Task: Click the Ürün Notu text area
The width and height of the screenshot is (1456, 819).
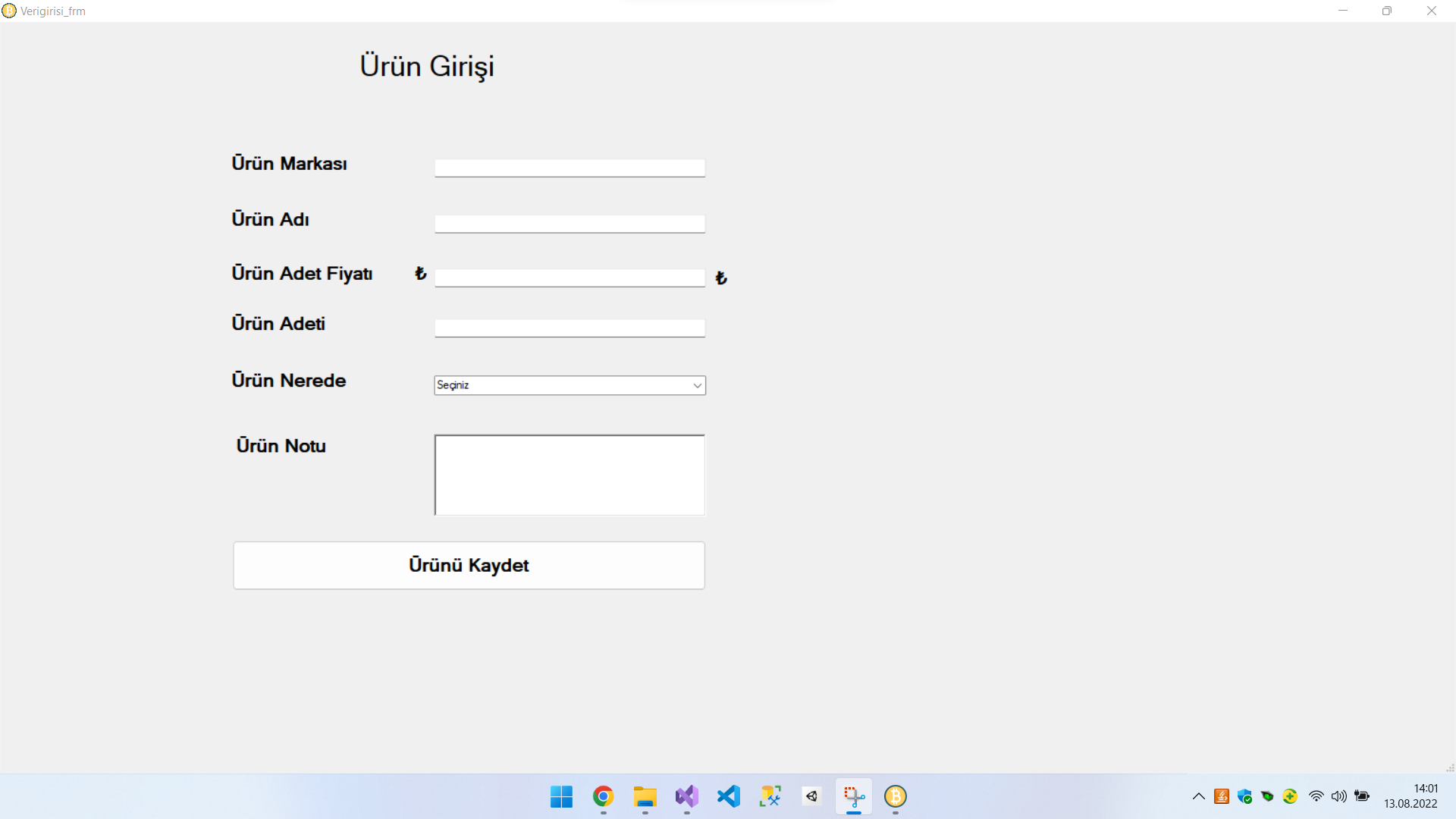Action: [569, 474]
